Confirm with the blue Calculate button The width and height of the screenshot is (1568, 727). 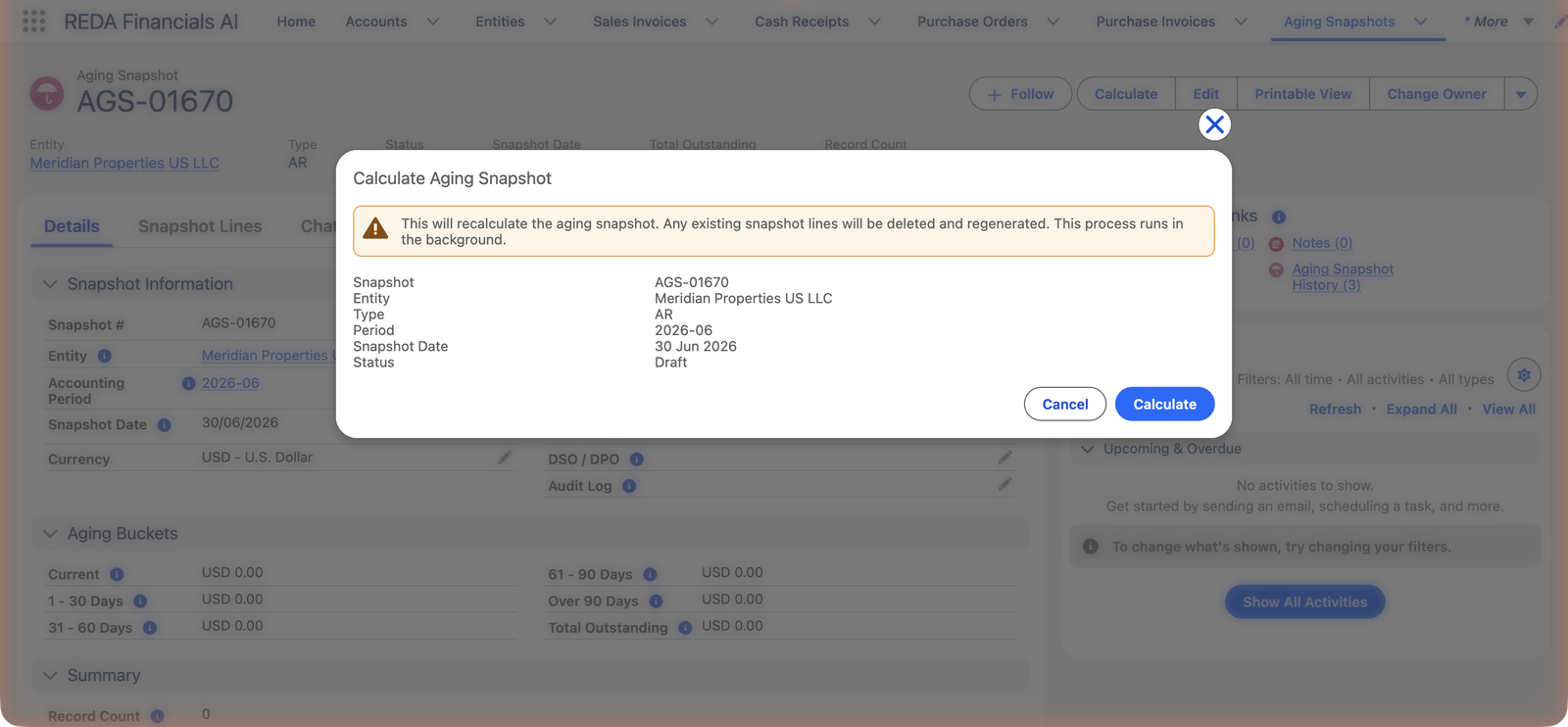click(1164, 404)
